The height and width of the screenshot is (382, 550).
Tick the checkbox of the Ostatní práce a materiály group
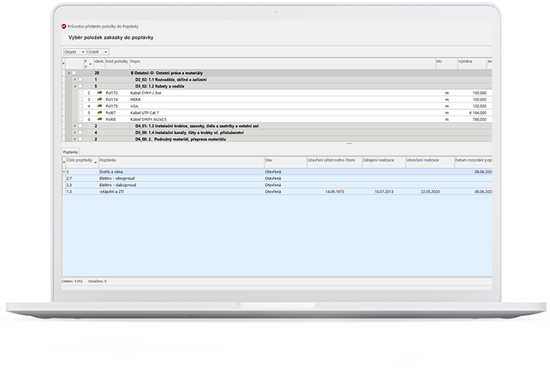pyautogui.click(x=74, y=73)
